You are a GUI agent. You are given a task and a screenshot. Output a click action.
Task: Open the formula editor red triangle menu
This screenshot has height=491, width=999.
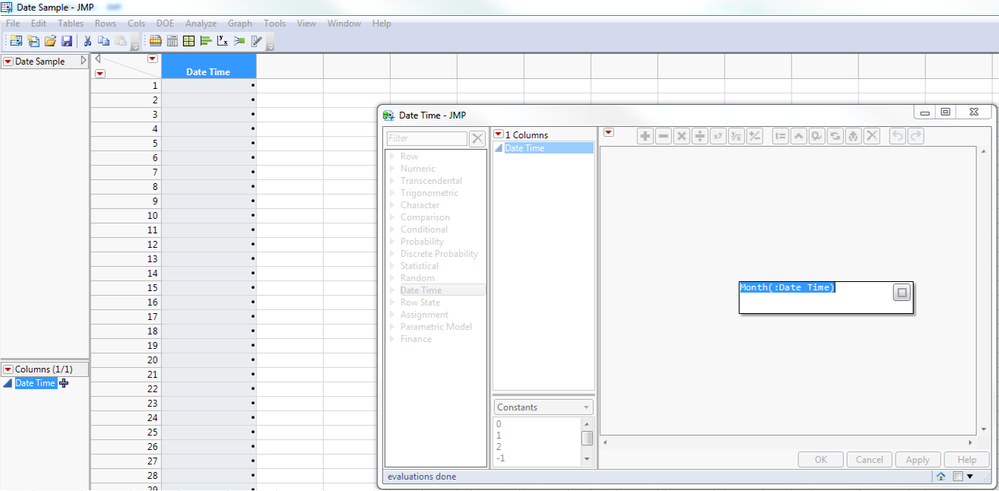[x=609, y=132]
